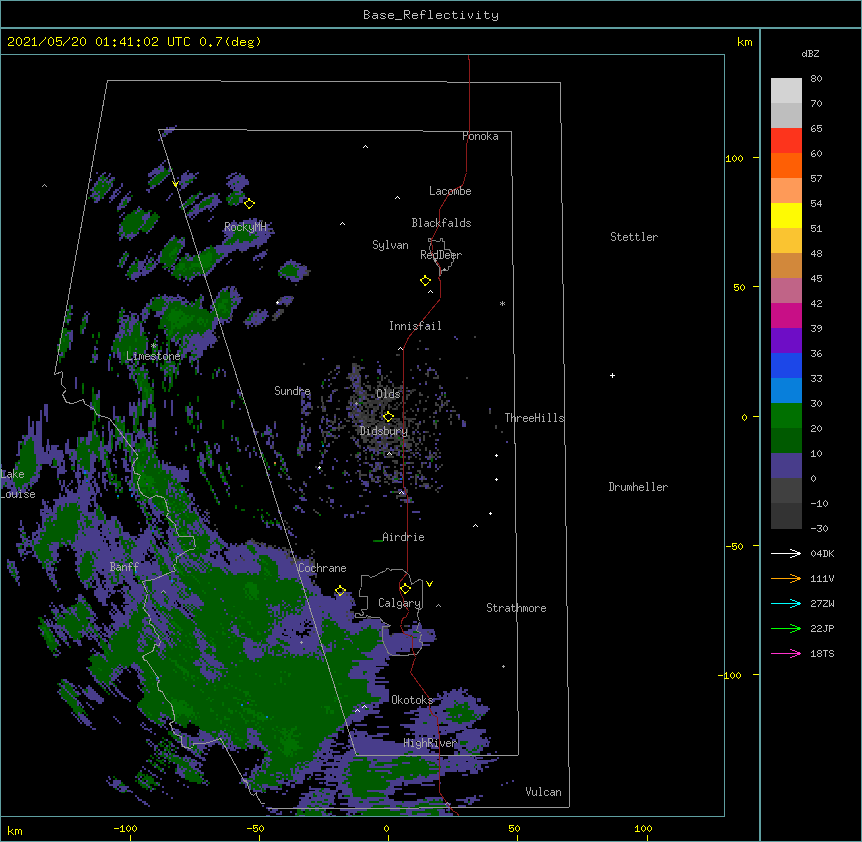Click the 18TS legend label
The image size is (862, 842).
(822, 653)
